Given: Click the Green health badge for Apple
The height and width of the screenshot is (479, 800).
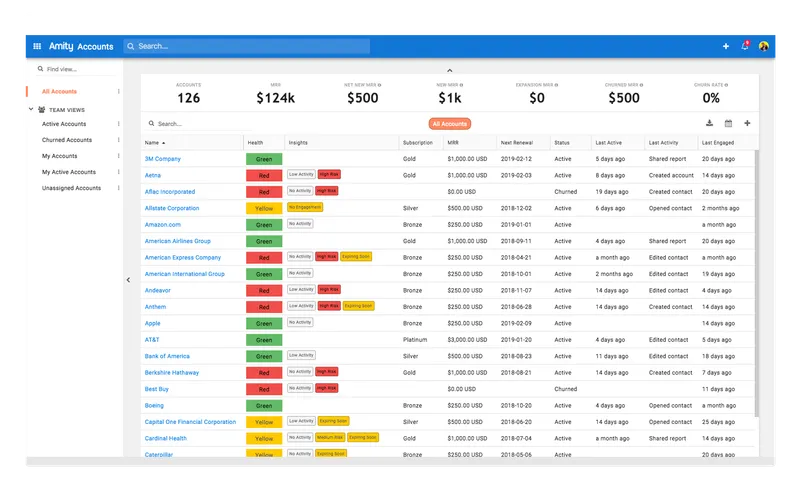Looking at the screenshot, I should tap(264, 323).
